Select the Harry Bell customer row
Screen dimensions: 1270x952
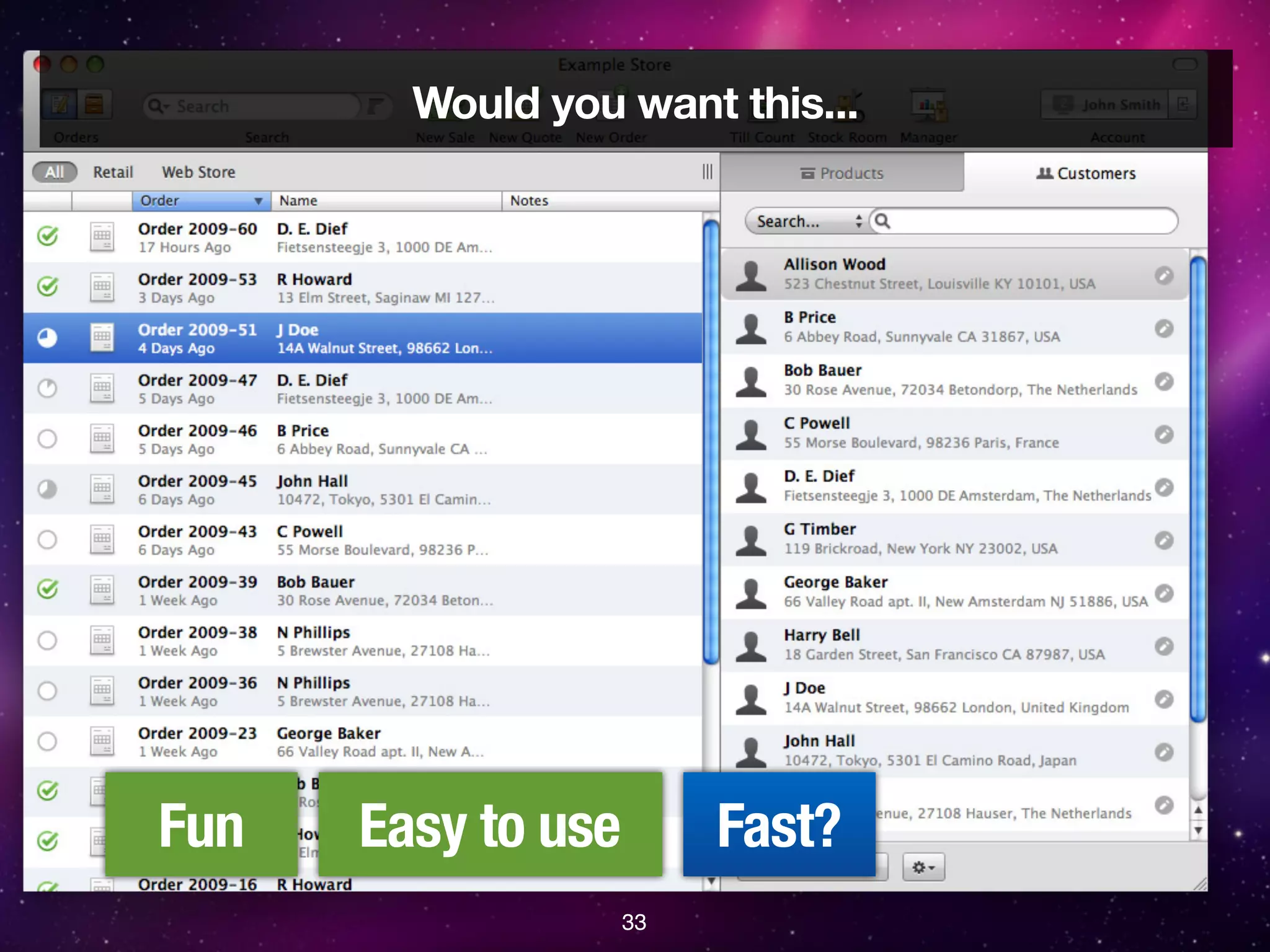pyautogui.click(x=955, y=646)
